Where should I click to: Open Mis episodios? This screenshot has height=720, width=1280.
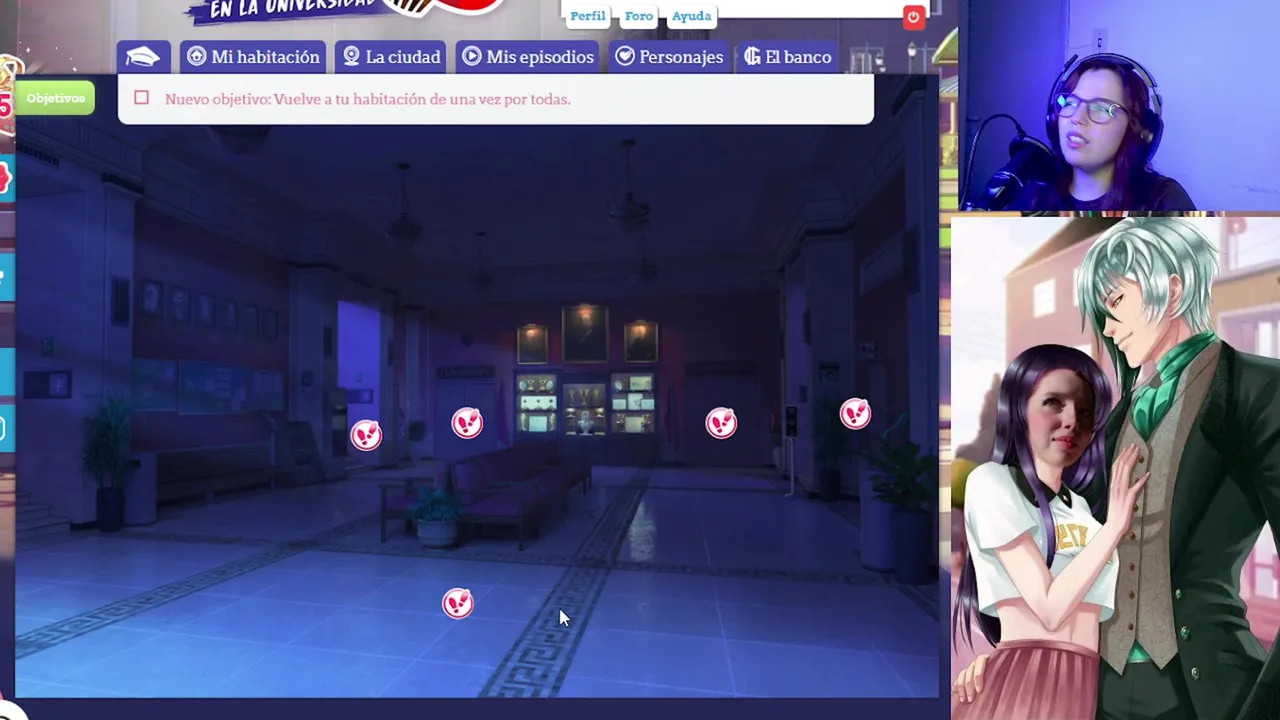click(x=527, y=57)
